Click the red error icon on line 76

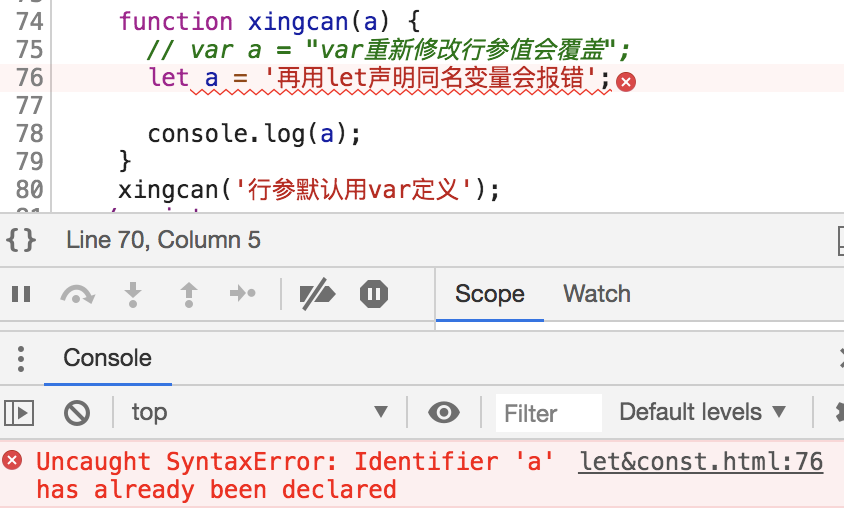pyautogui.click(x=627, y=81)
